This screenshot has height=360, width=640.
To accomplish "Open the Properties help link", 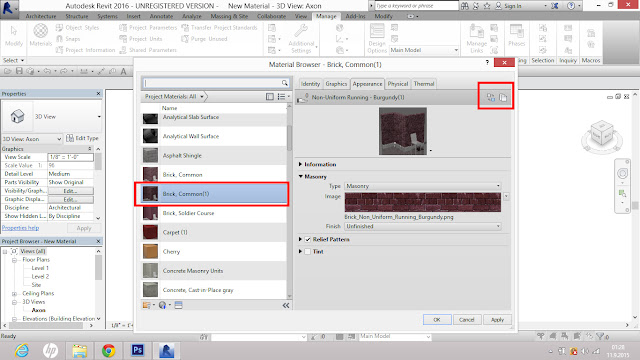I will click(20, 228).
